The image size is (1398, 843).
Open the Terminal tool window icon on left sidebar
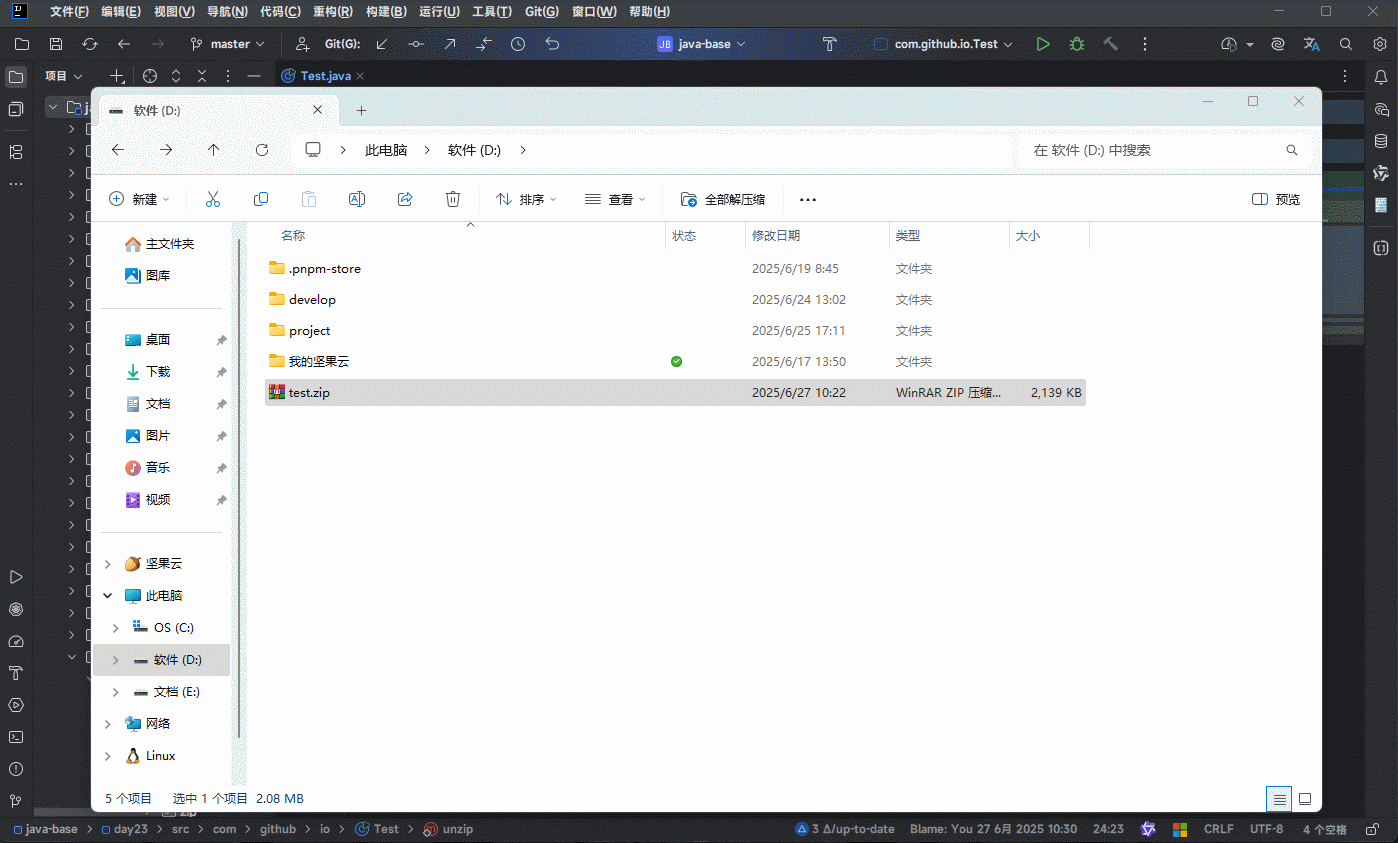[x=16, y=737]
